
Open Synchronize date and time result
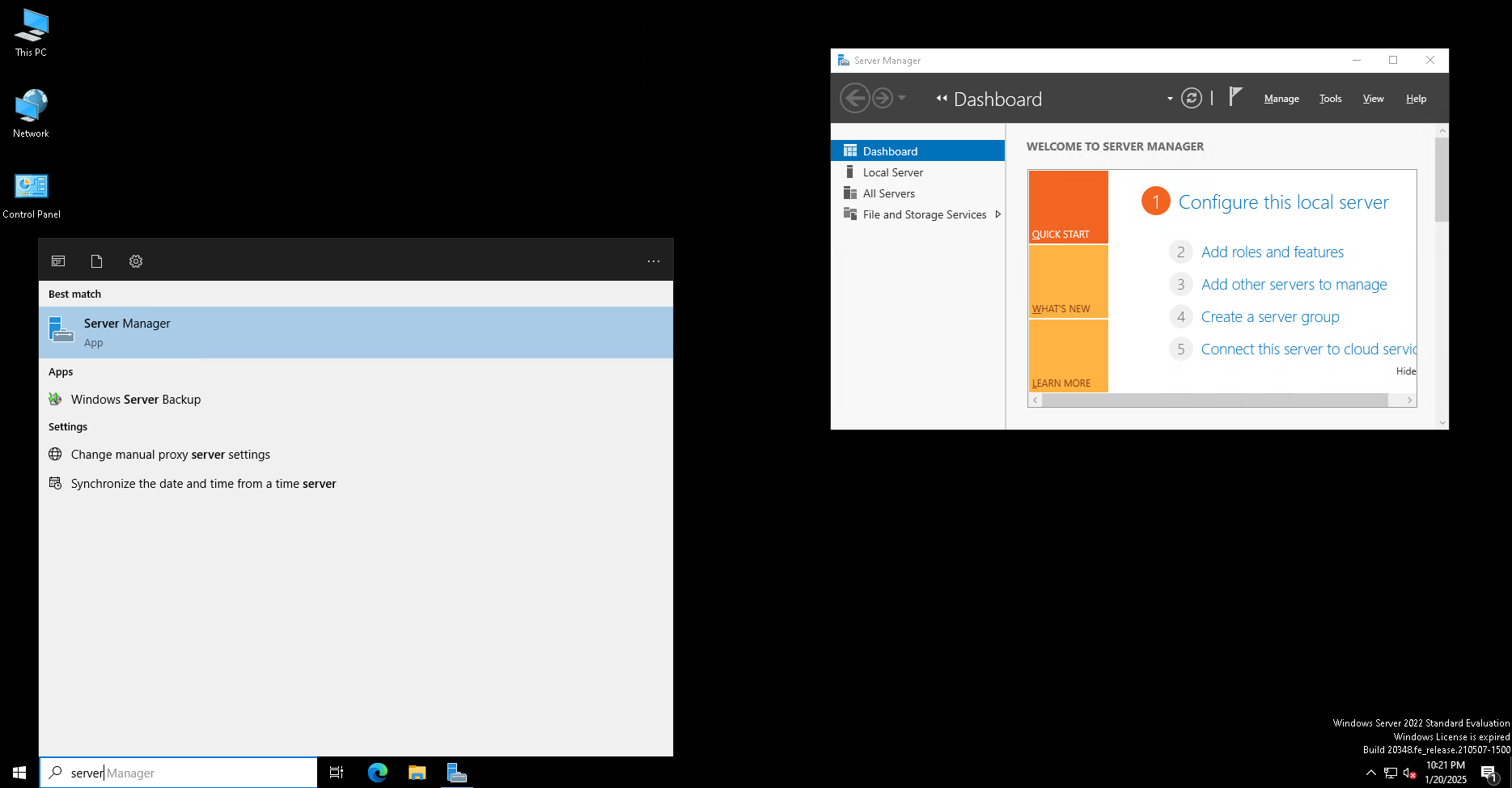pos(356,484)
